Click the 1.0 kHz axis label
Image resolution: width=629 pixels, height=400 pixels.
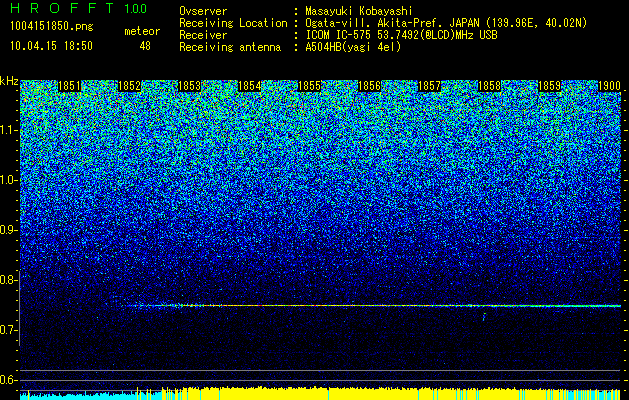pos(8,180)
